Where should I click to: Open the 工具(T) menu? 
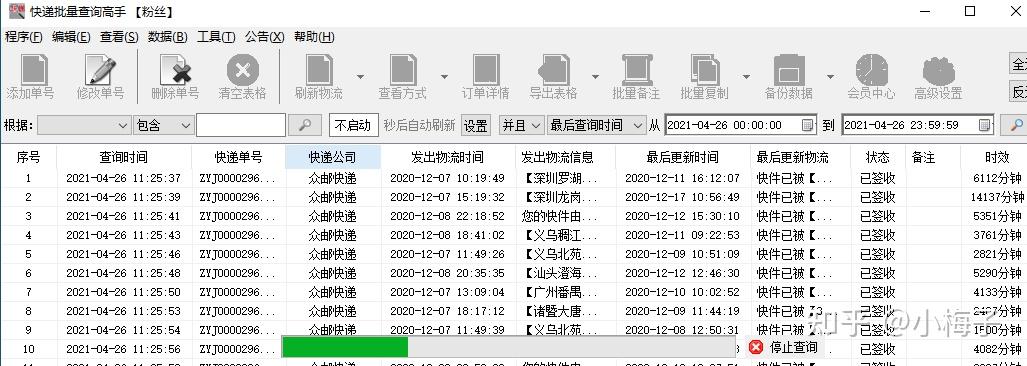216,37
